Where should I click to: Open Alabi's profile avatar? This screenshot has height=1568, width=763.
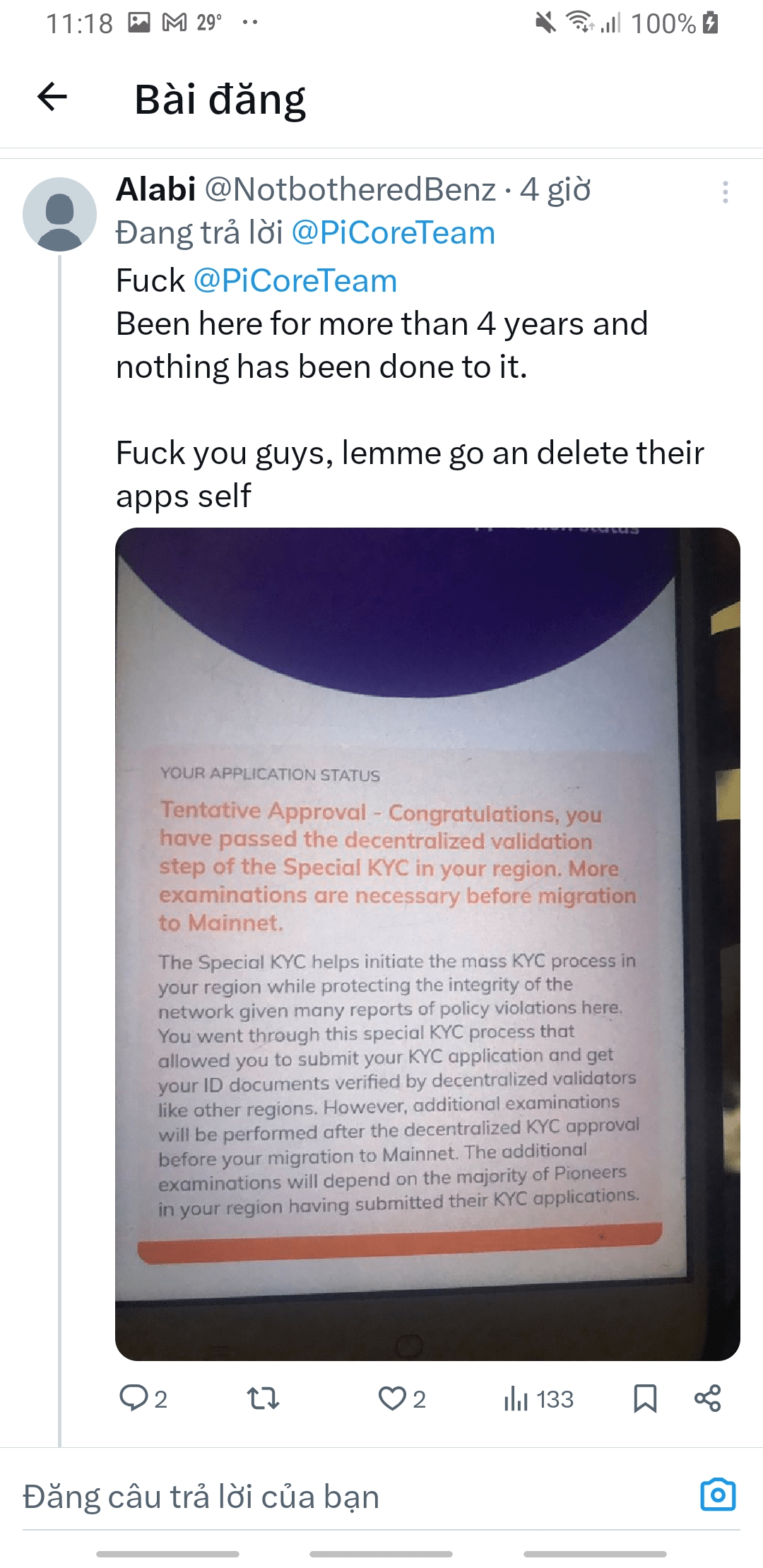click(59, 214)
